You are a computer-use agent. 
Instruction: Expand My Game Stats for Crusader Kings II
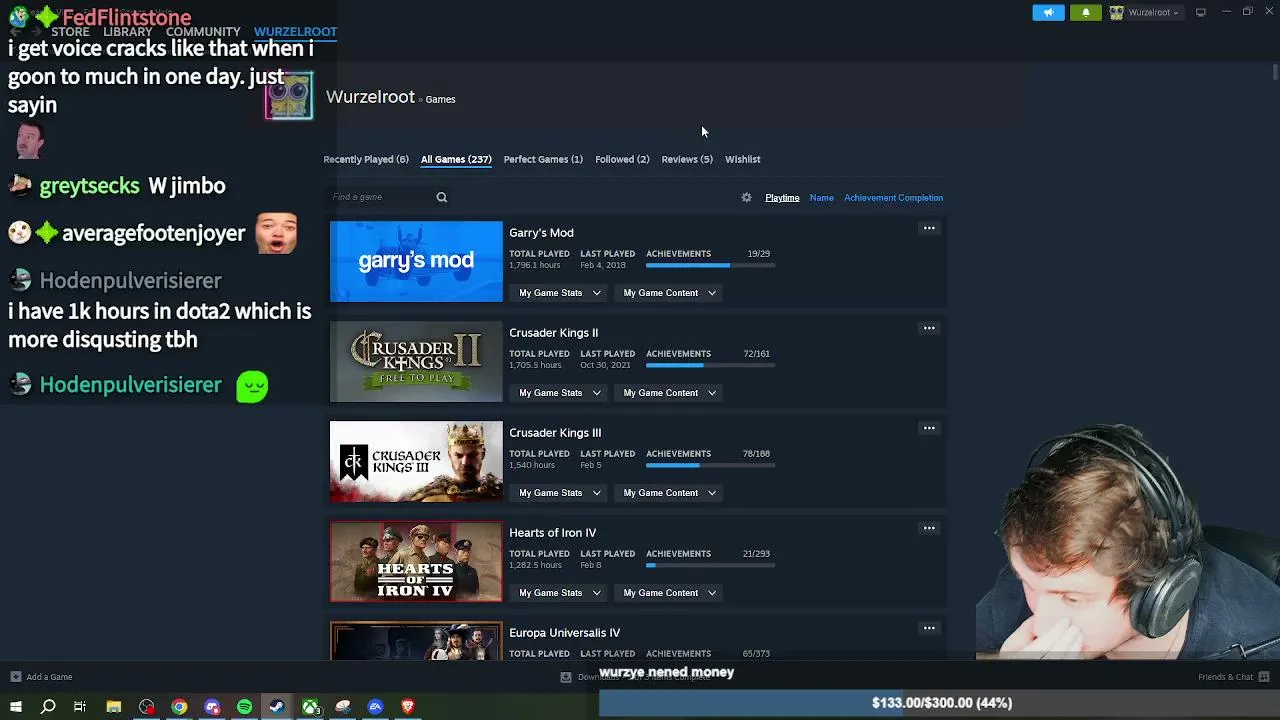(560, 393)
